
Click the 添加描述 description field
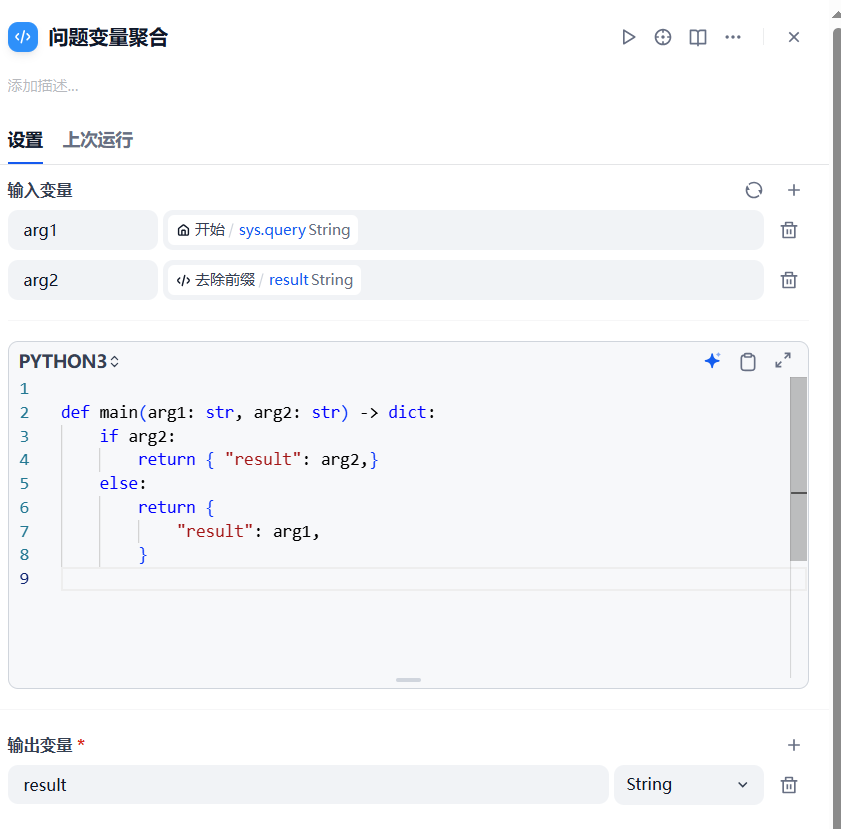coord(43,86)
